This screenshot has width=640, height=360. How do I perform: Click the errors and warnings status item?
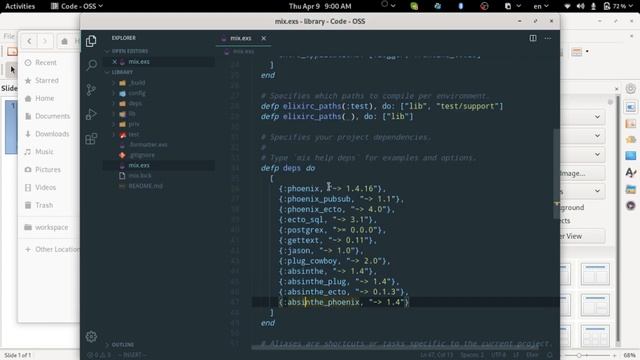click(98, 355)
